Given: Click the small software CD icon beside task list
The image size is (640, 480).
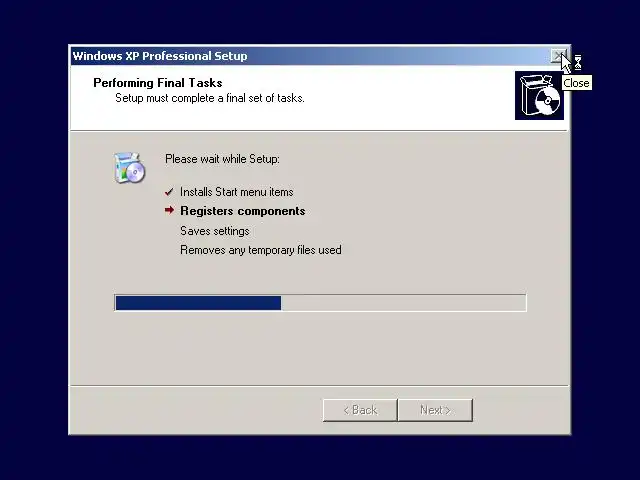Looking at the screenshot, I should [x=129, y=168].
